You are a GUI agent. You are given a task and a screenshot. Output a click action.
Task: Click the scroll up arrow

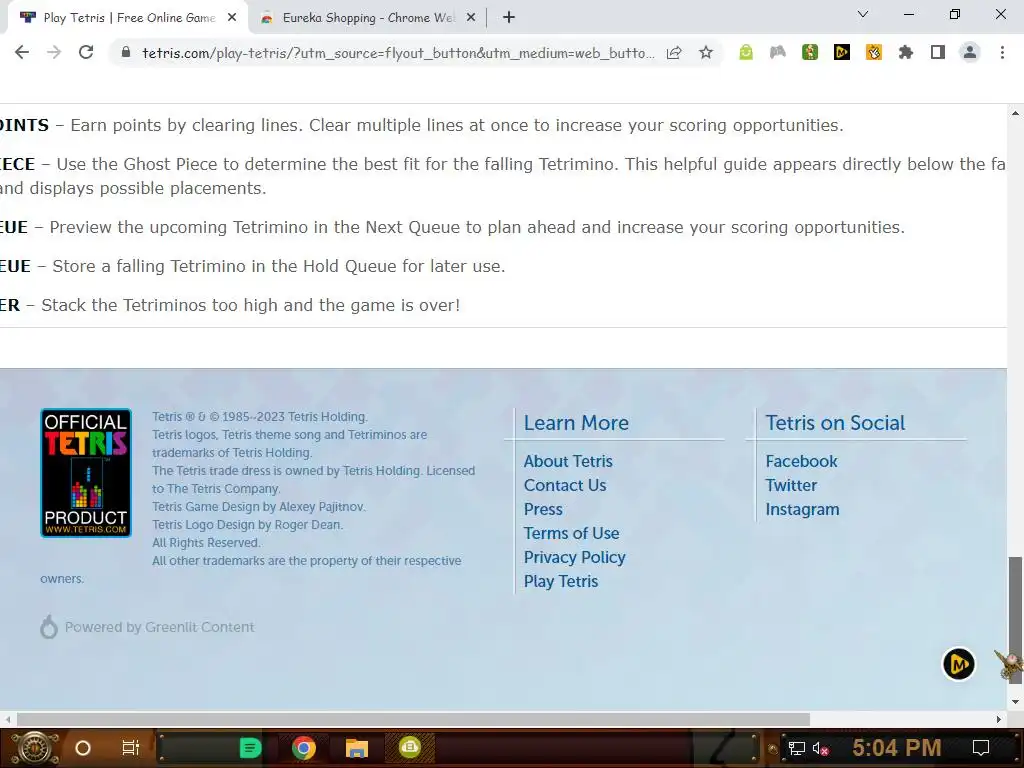coord(1015,114)
